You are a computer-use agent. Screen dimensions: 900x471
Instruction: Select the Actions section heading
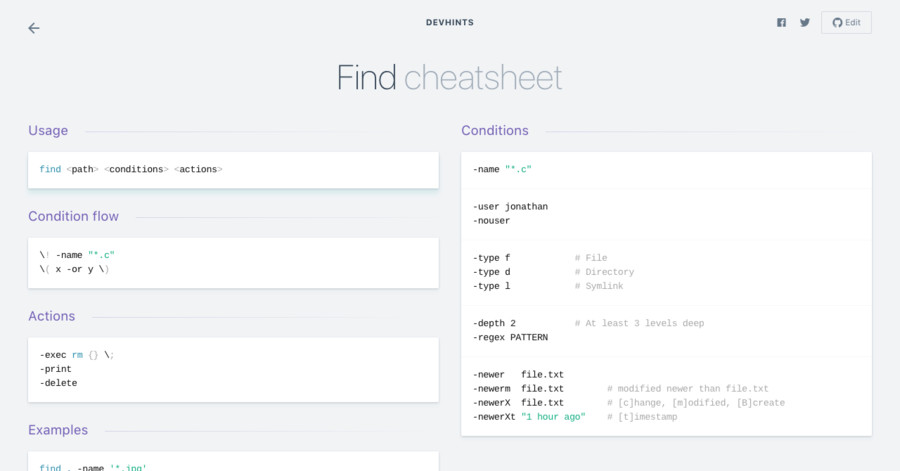(x=51, y=316)
